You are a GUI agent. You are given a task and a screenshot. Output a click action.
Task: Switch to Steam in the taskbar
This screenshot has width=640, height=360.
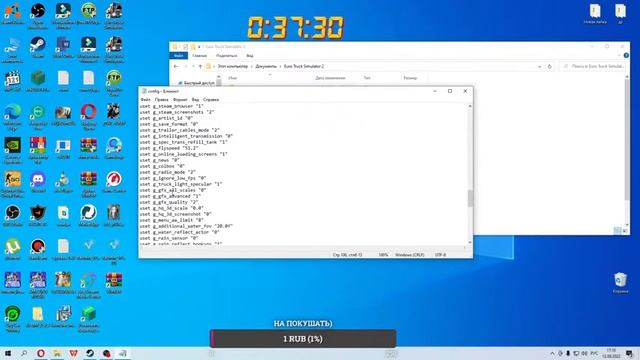[x=90, y=353]
